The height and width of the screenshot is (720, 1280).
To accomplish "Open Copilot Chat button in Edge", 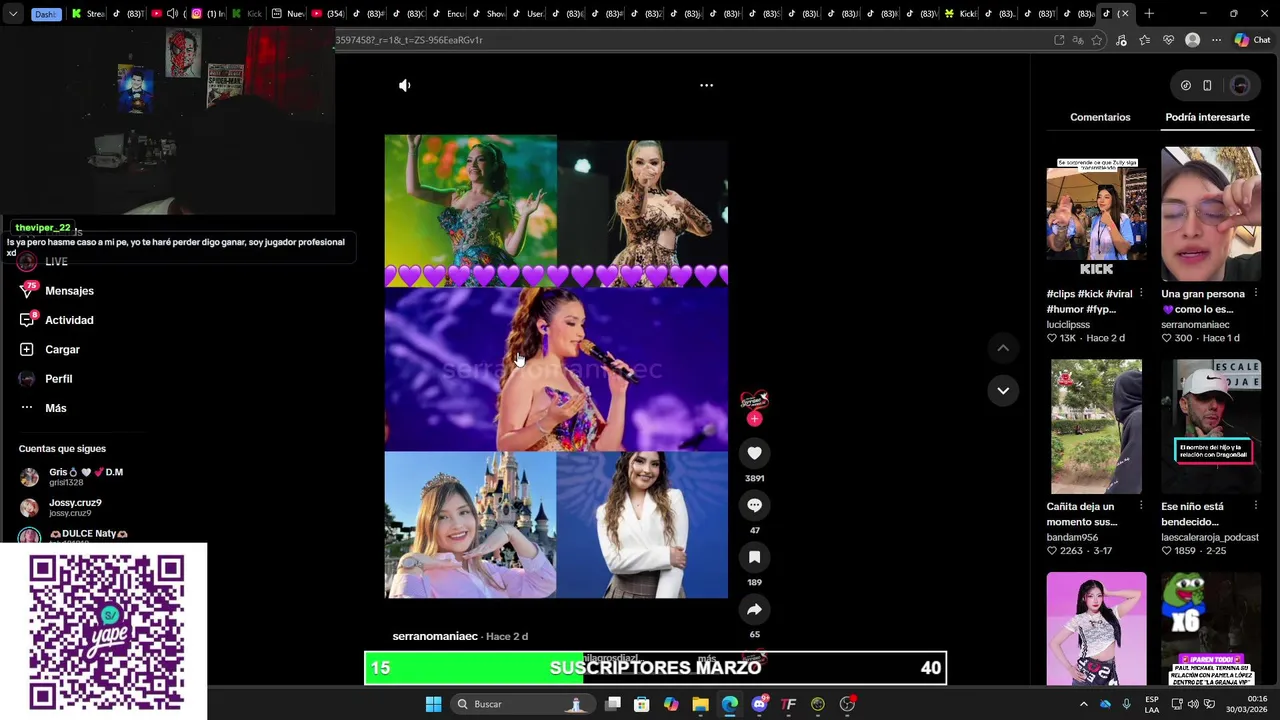I will point(1252,40).
